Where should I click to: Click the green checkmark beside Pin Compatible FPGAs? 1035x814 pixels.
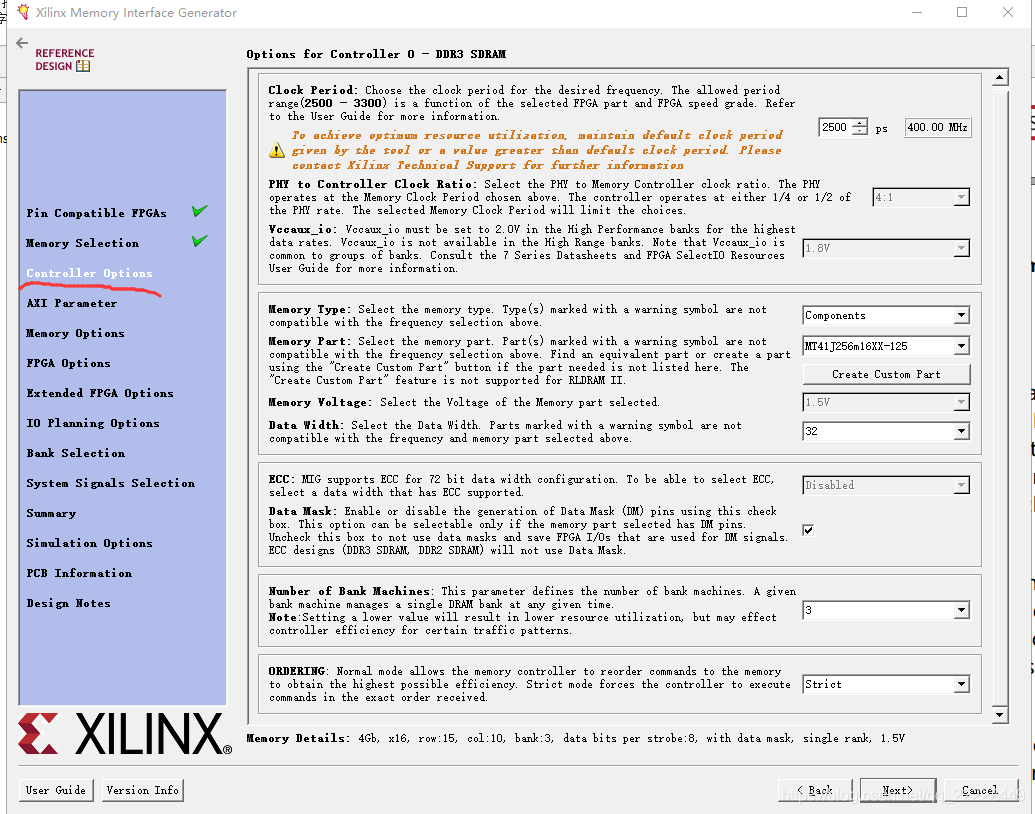[199, 211]
